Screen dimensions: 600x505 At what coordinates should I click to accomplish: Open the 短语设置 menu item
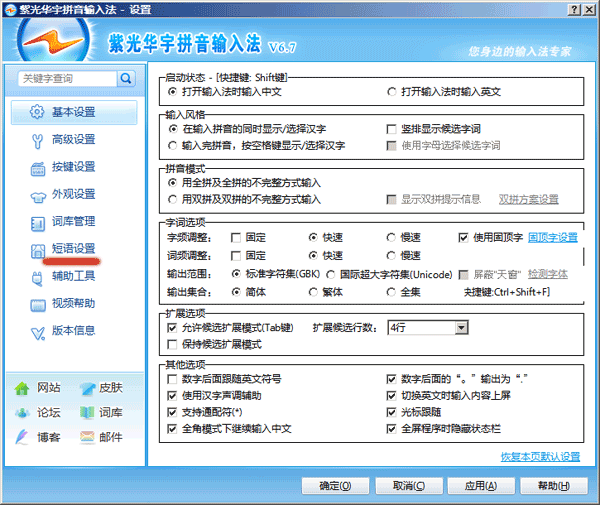74,249
